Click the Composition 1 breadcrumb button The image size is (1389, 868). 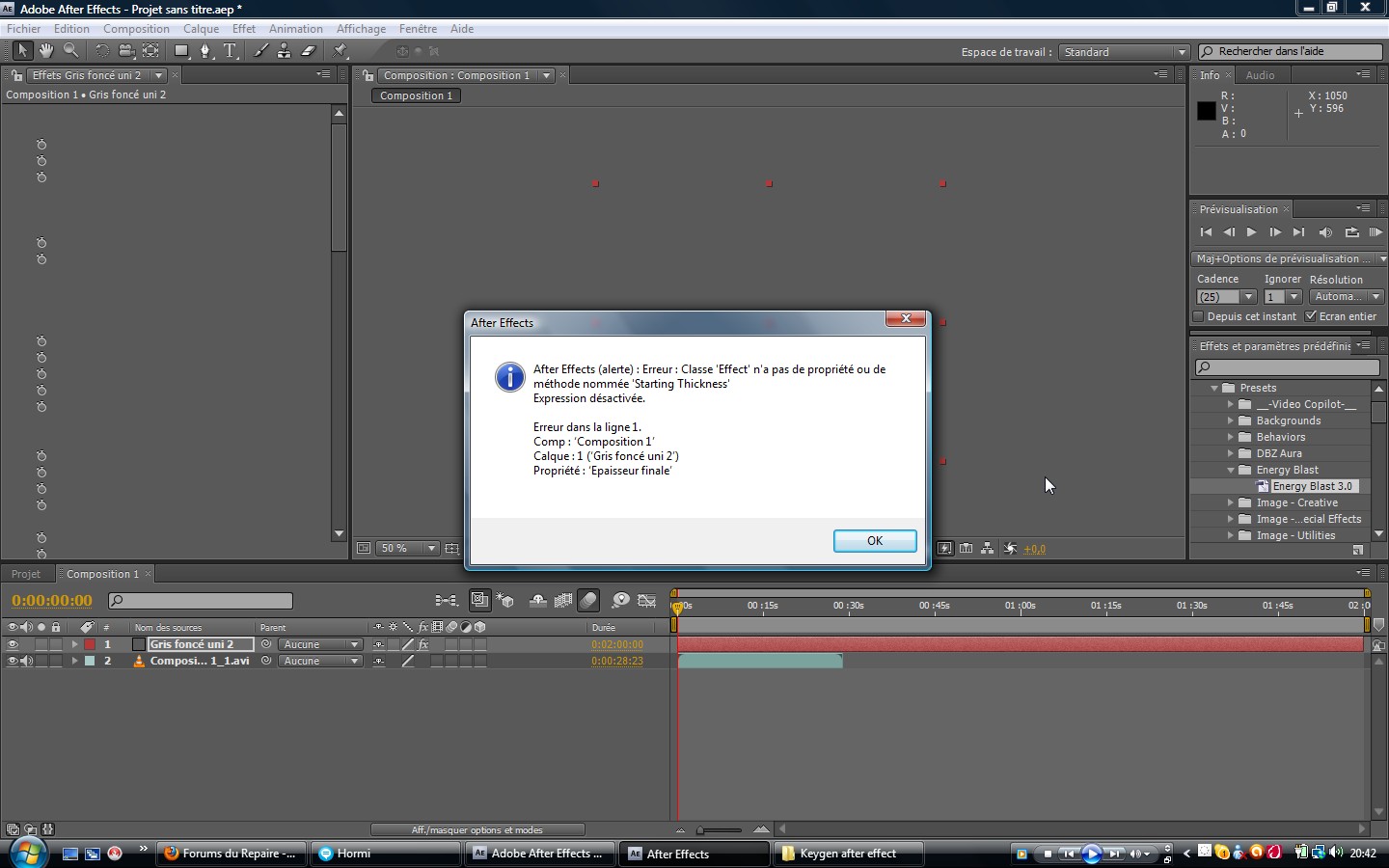[x=417, y=95]
